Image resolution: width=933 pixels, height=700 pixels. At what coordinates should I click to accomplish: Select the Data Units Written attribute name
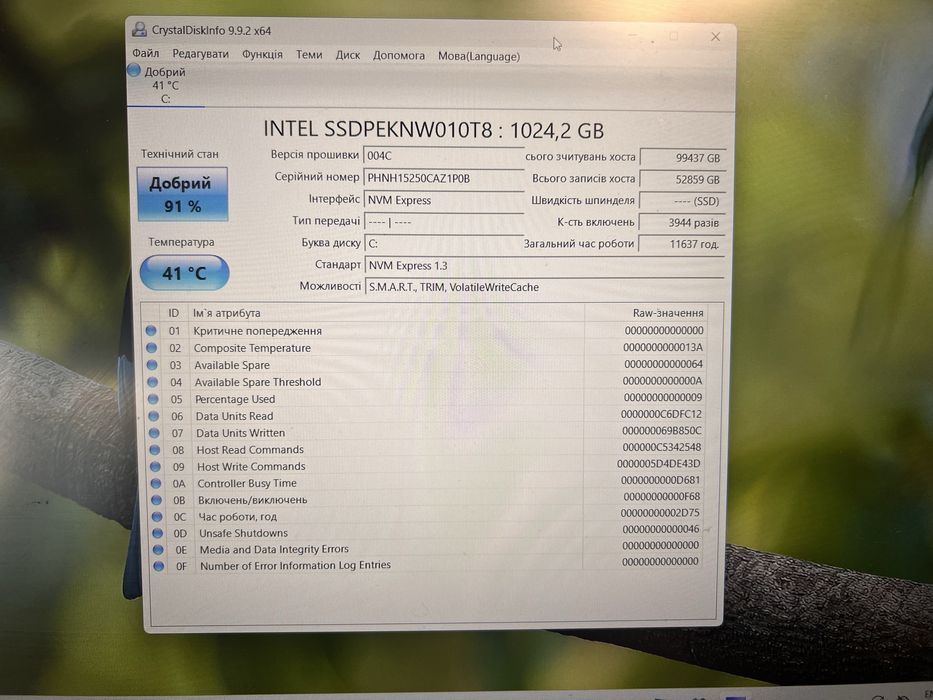pos(240,433)
